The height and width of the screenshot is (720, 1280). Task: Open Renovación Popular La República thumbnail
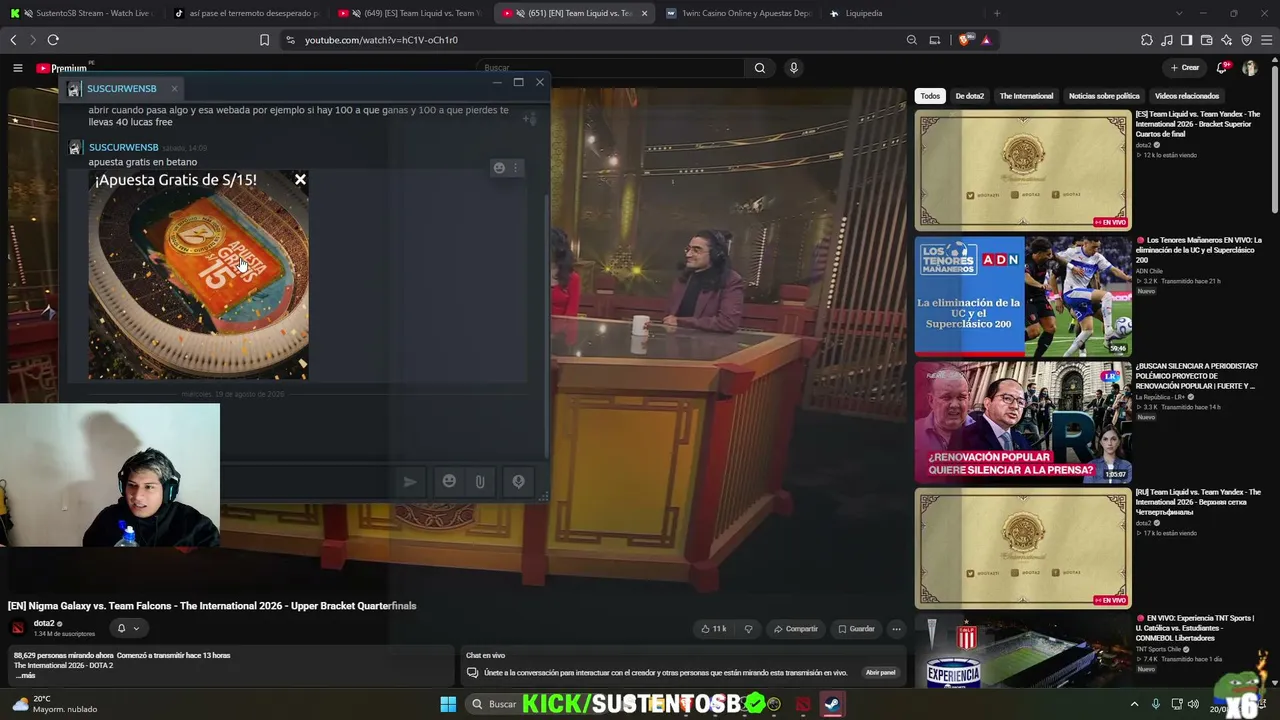pyautogui.click(x=1023, y=422)
